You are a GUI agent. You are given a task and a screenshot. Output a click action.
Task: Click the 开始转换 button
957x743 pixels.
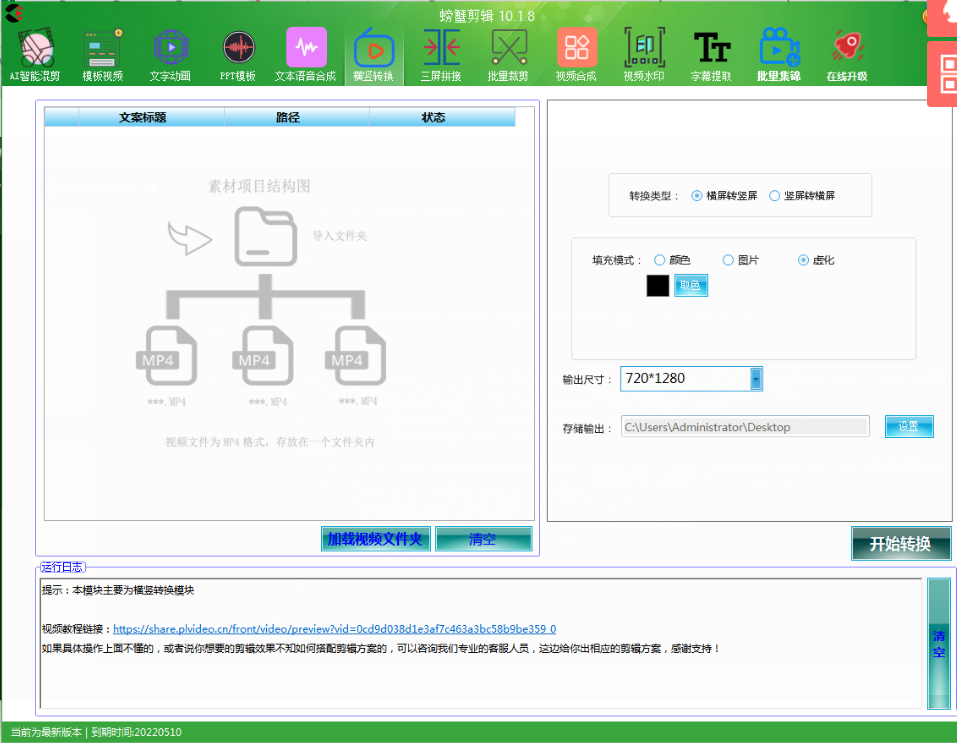click(900, 544)
